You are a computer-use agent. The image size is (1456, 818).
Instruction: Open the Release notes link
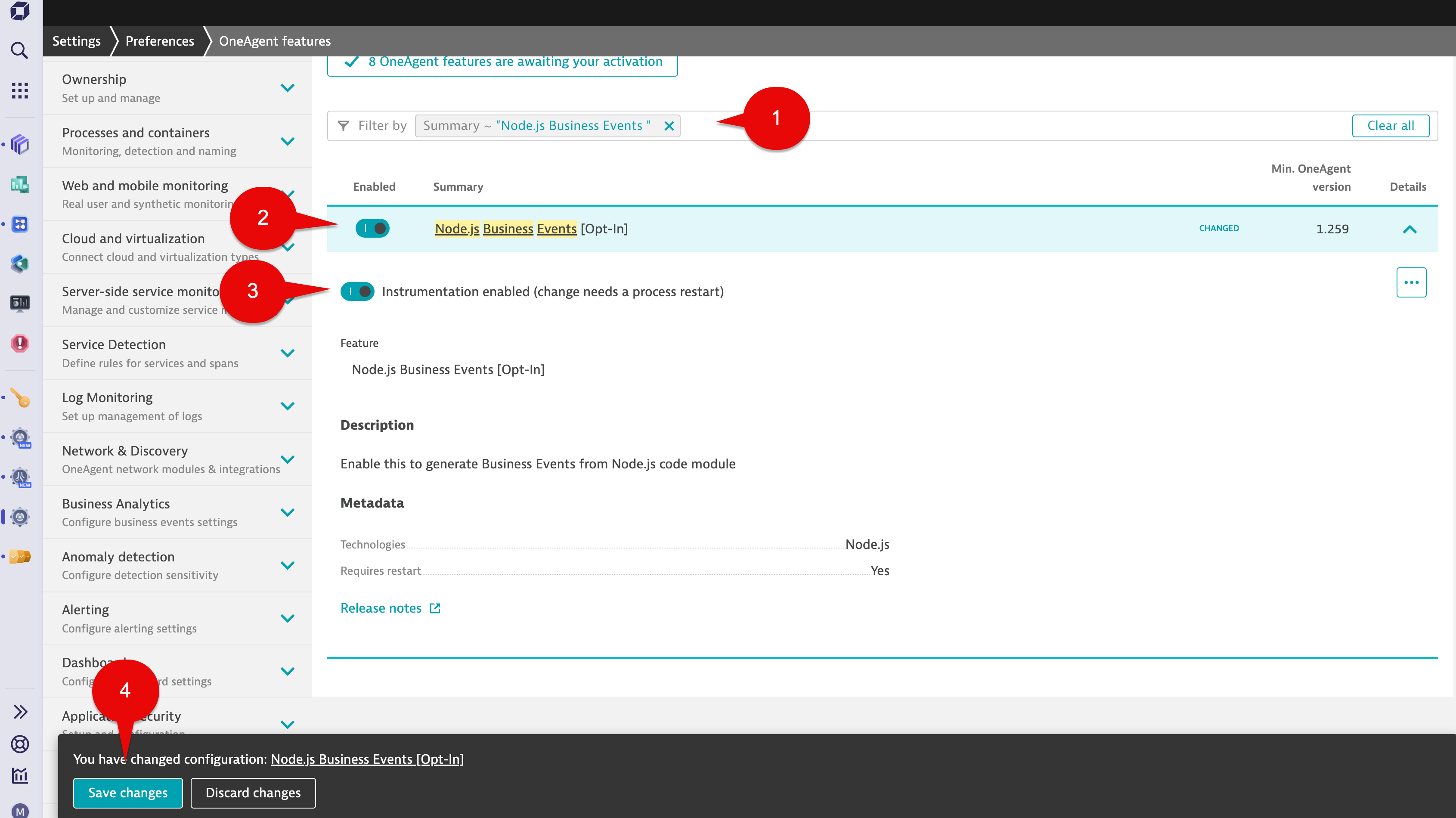381,608
